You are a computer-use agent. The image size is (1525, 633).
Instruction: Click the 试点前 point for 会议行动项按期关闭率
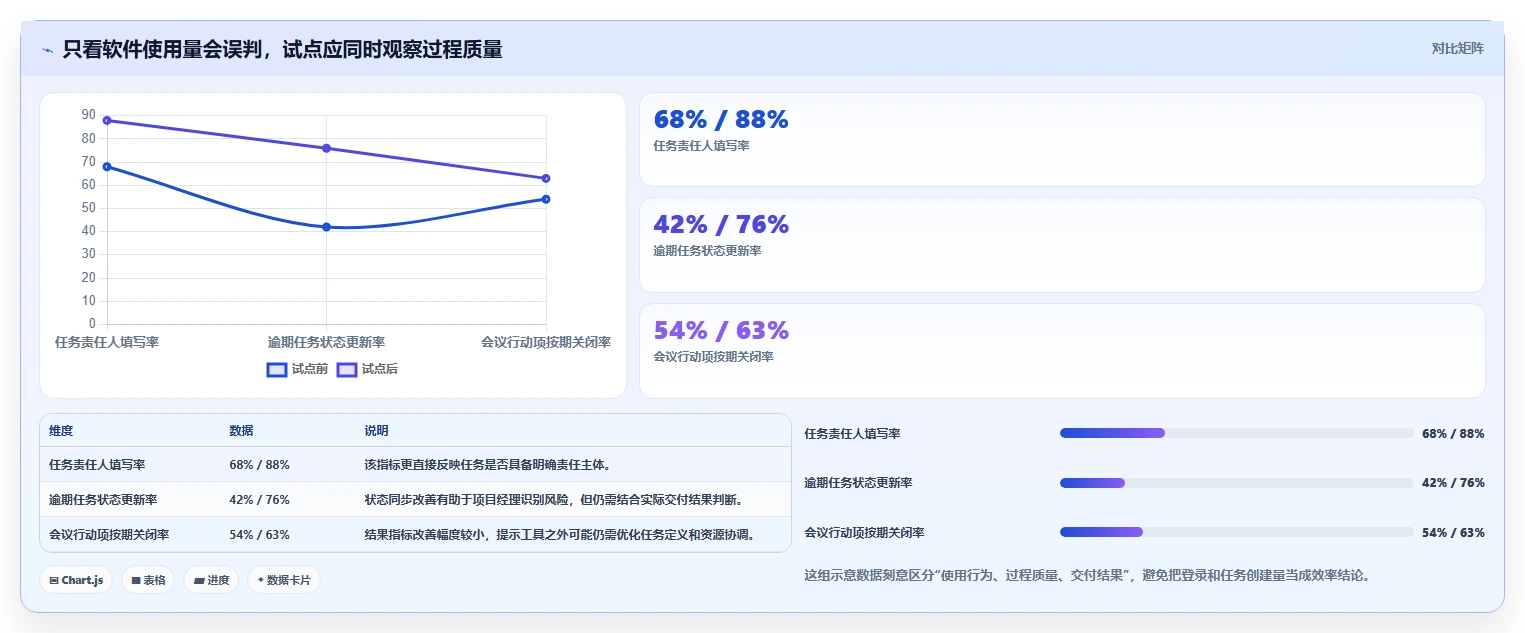tap(546, 199)
